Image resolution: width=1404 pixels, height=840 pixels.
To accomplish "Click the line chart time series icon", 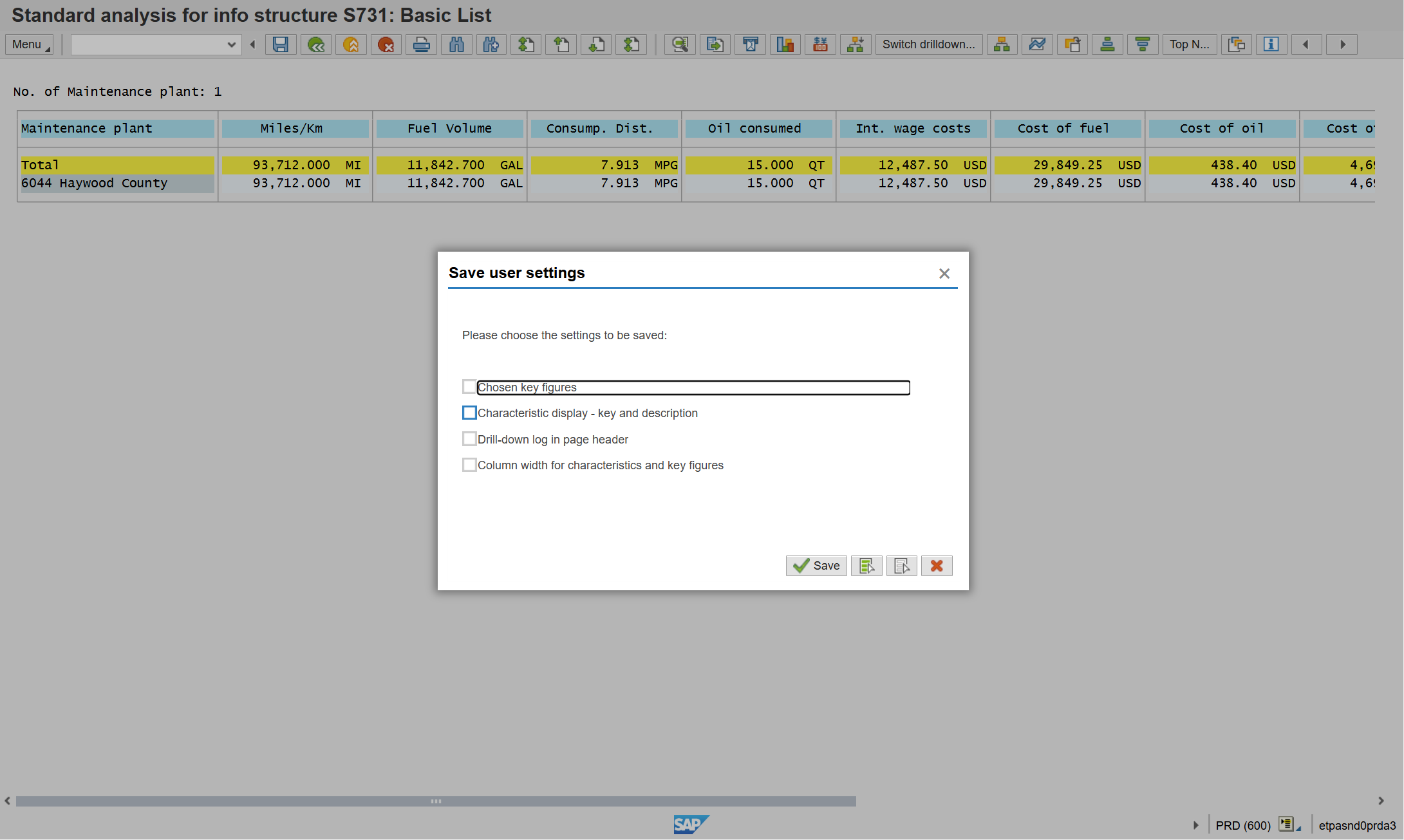I will [1037, 44].
